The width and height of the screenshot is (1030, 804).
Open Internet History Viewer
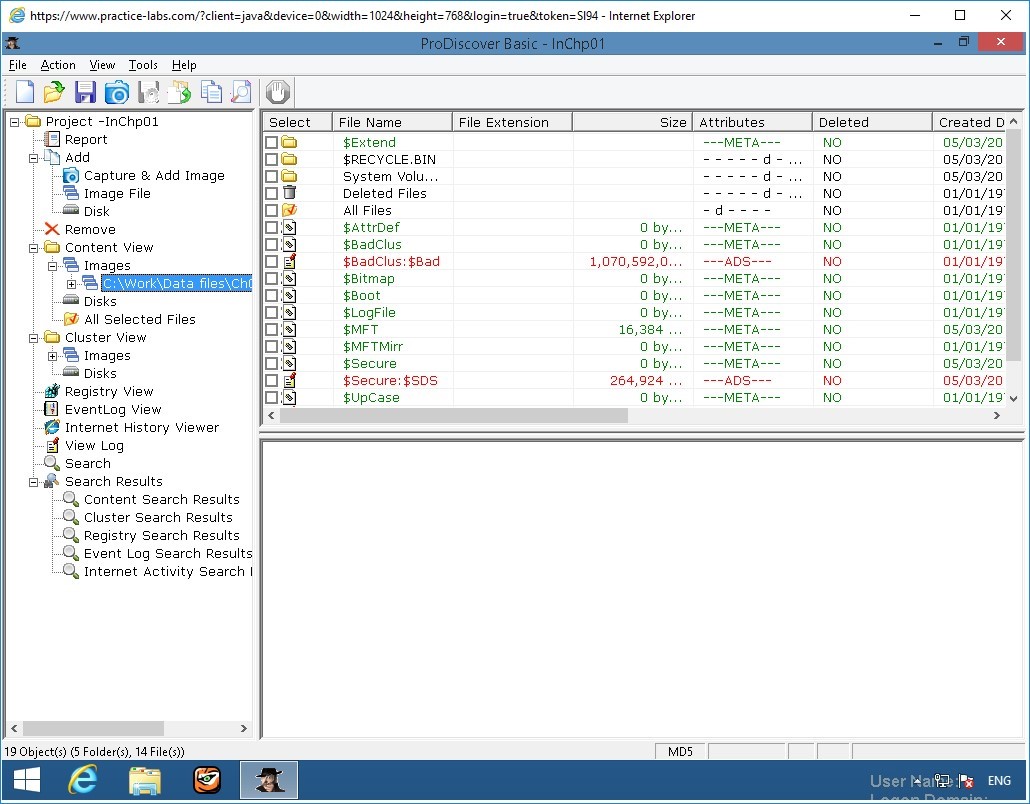[142, 428]
